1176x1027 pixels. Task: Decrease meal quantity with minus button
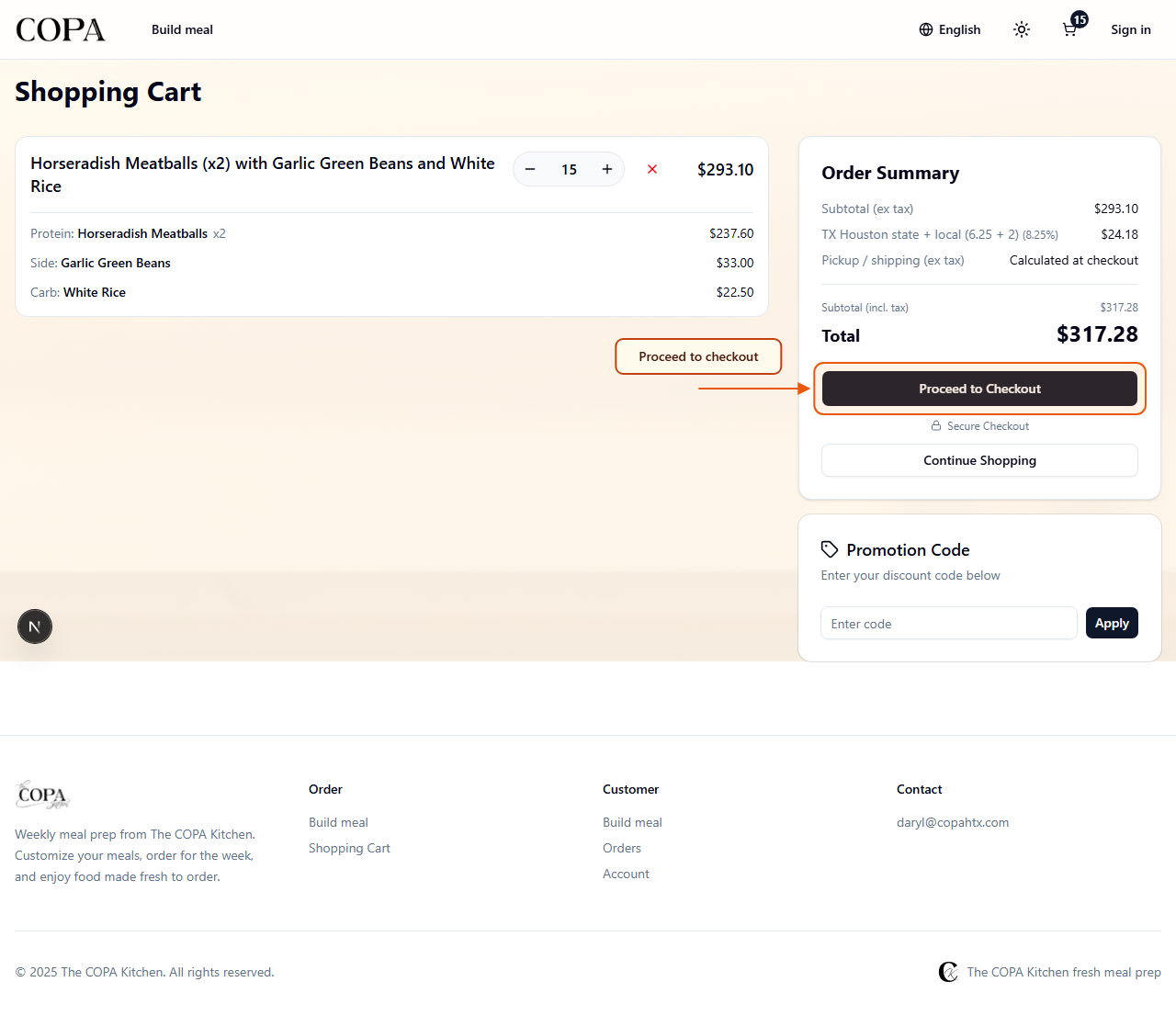[530, 169]
